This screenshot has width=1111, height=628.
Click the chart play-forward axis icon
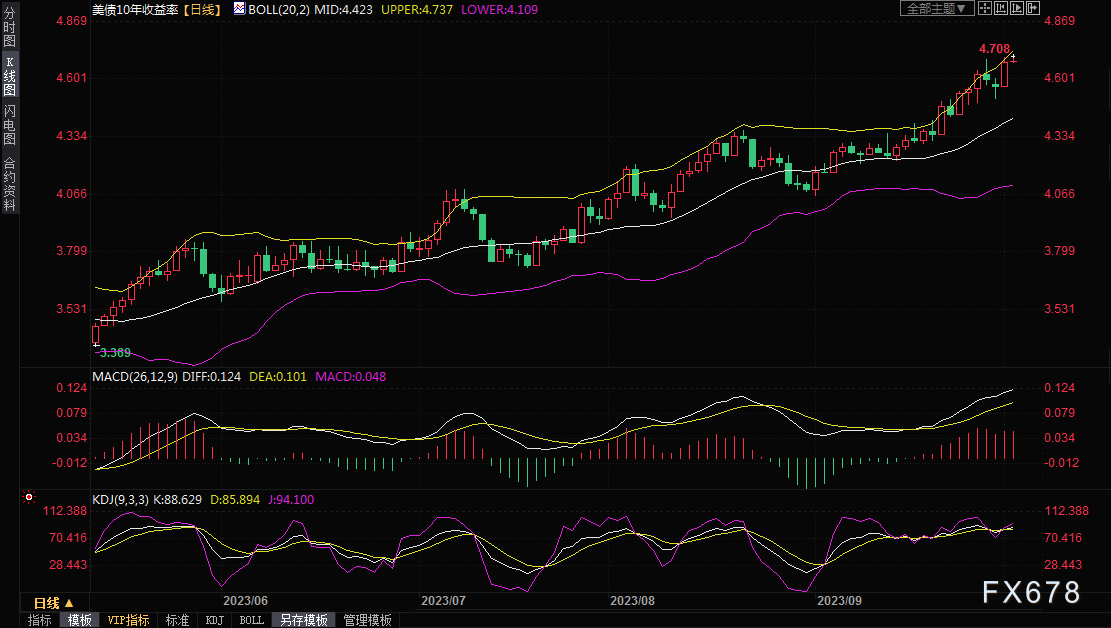[x=1017, y=9]
